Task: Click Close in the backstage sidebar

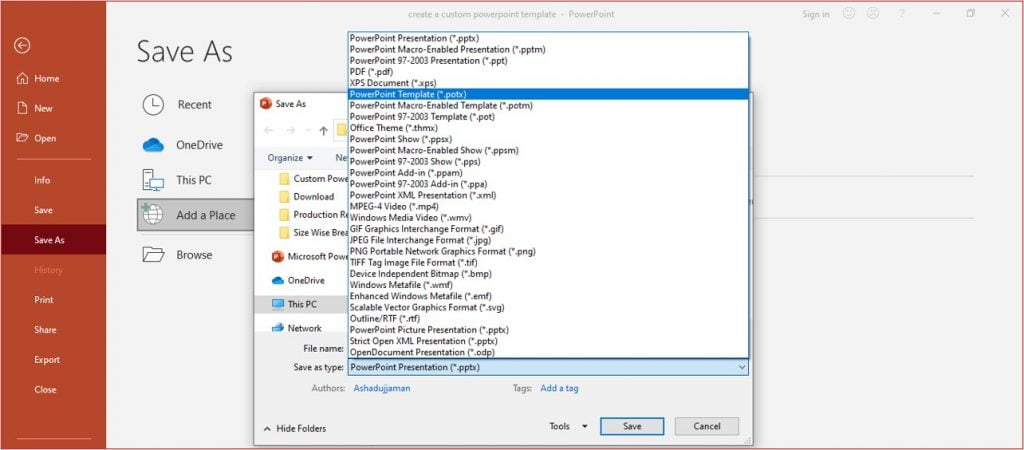Action: click(45, 390)
